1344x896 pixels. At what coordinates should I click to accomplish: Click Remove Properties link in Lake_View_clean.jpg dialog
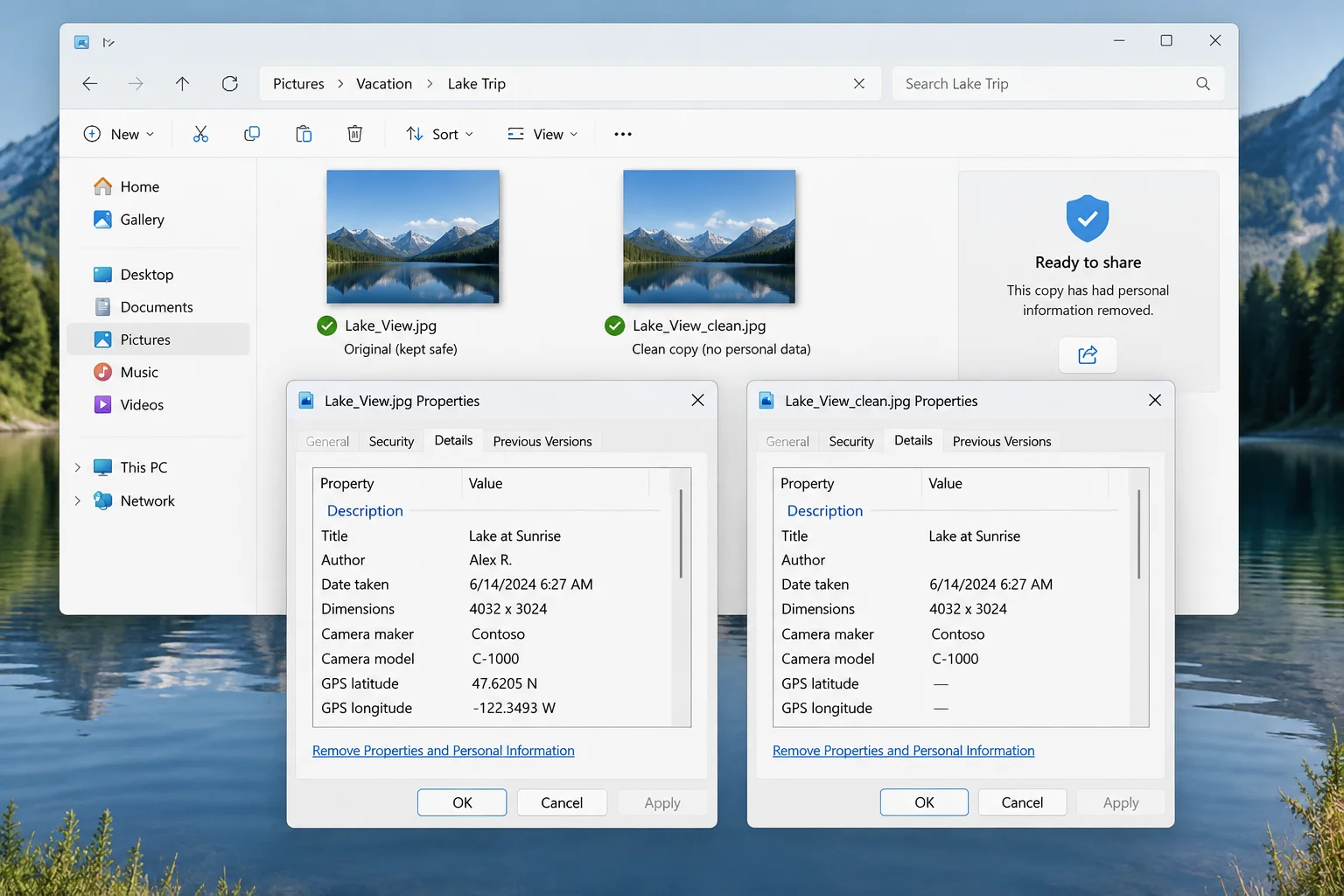point(904,751)
